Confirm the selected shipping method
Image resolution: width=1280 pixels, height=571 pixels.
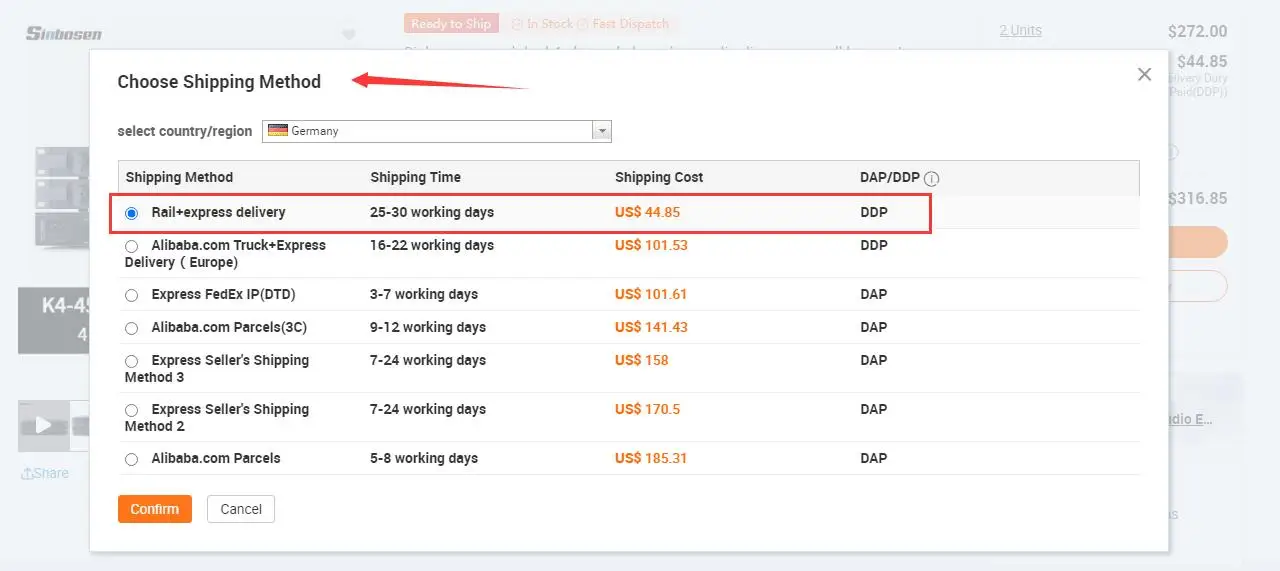(x=154, y=509)
